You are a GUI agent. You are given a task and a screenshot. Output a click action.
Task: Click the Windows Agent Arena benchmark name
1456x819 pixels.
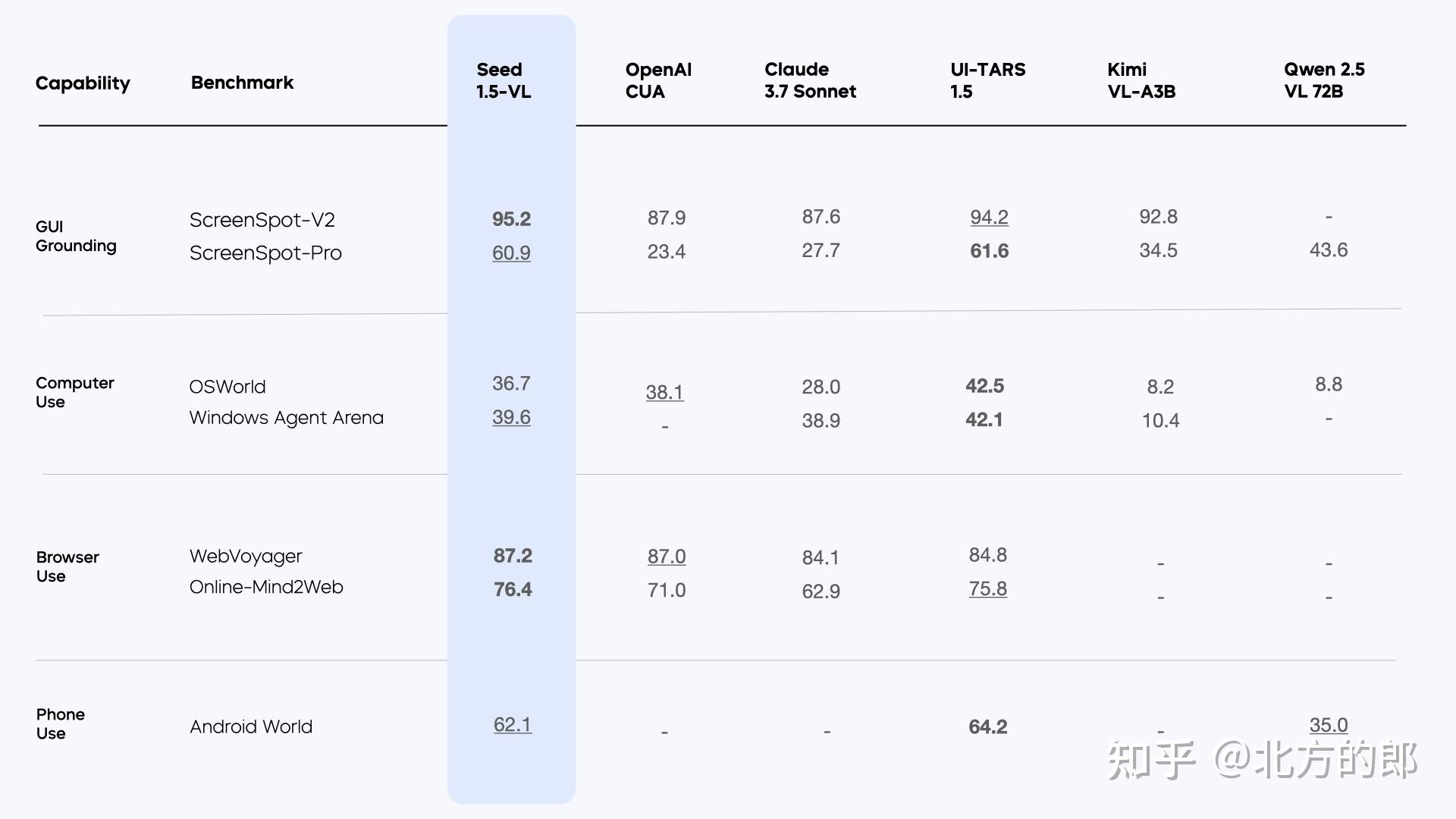point(286,418)
